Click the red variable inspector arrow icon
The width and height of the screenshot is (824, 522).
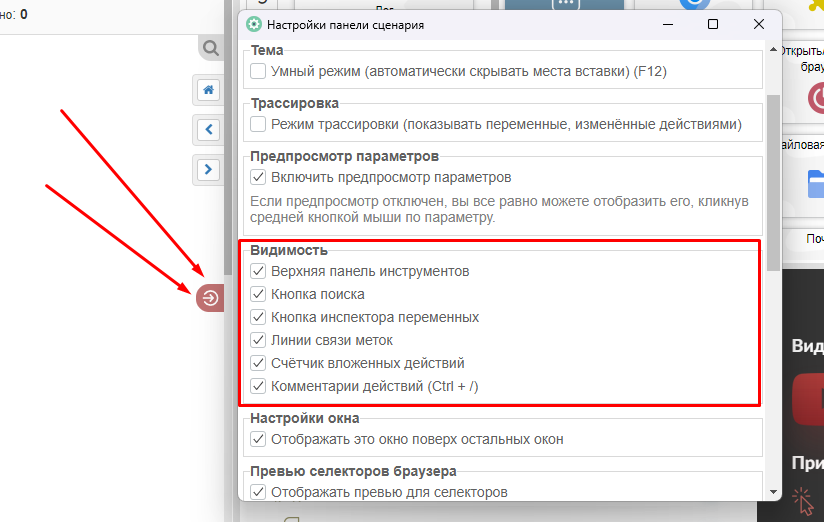(x=211, y=297)
